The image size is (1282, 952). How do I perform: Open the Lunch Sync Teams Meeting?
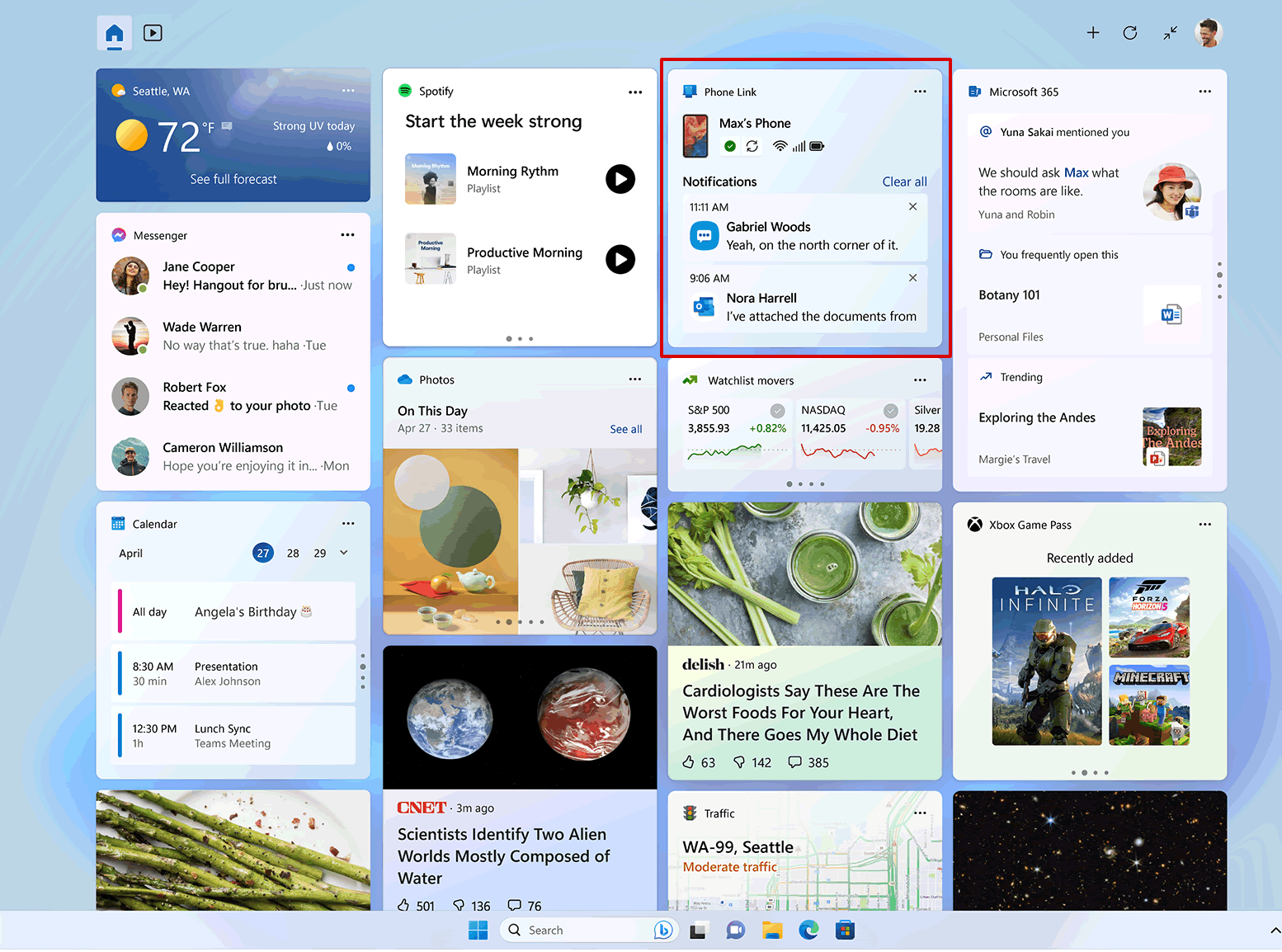point(233,736)
